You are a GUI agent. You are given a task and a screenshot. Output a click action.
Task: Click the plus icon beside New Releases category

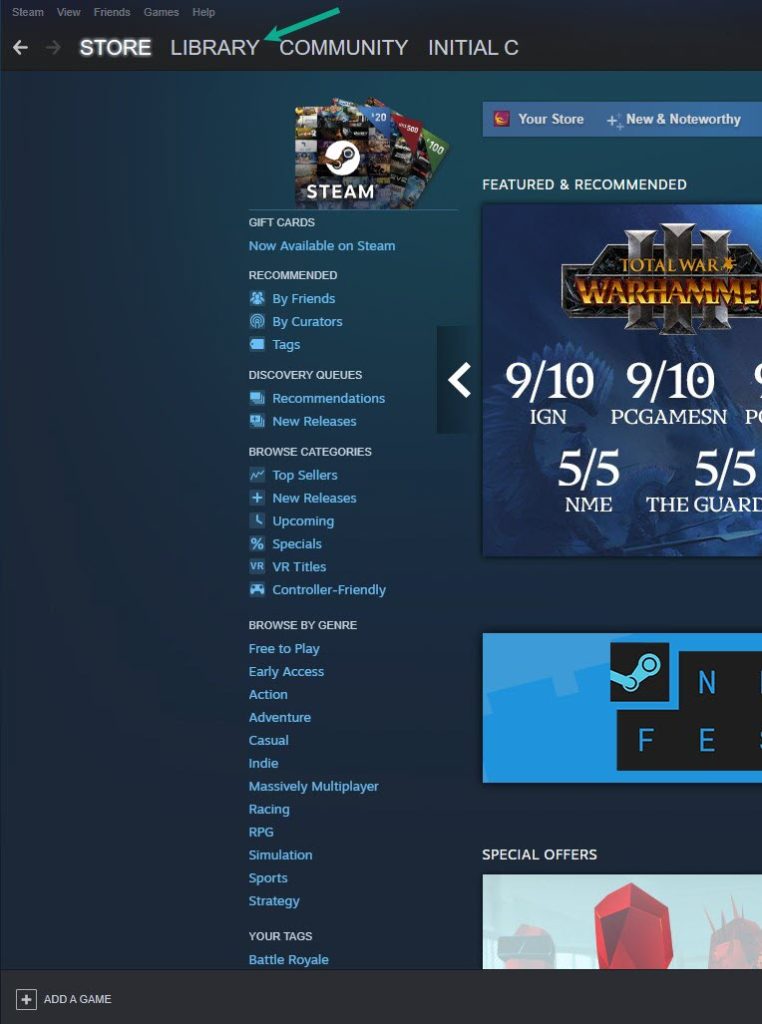coord(257,498)
